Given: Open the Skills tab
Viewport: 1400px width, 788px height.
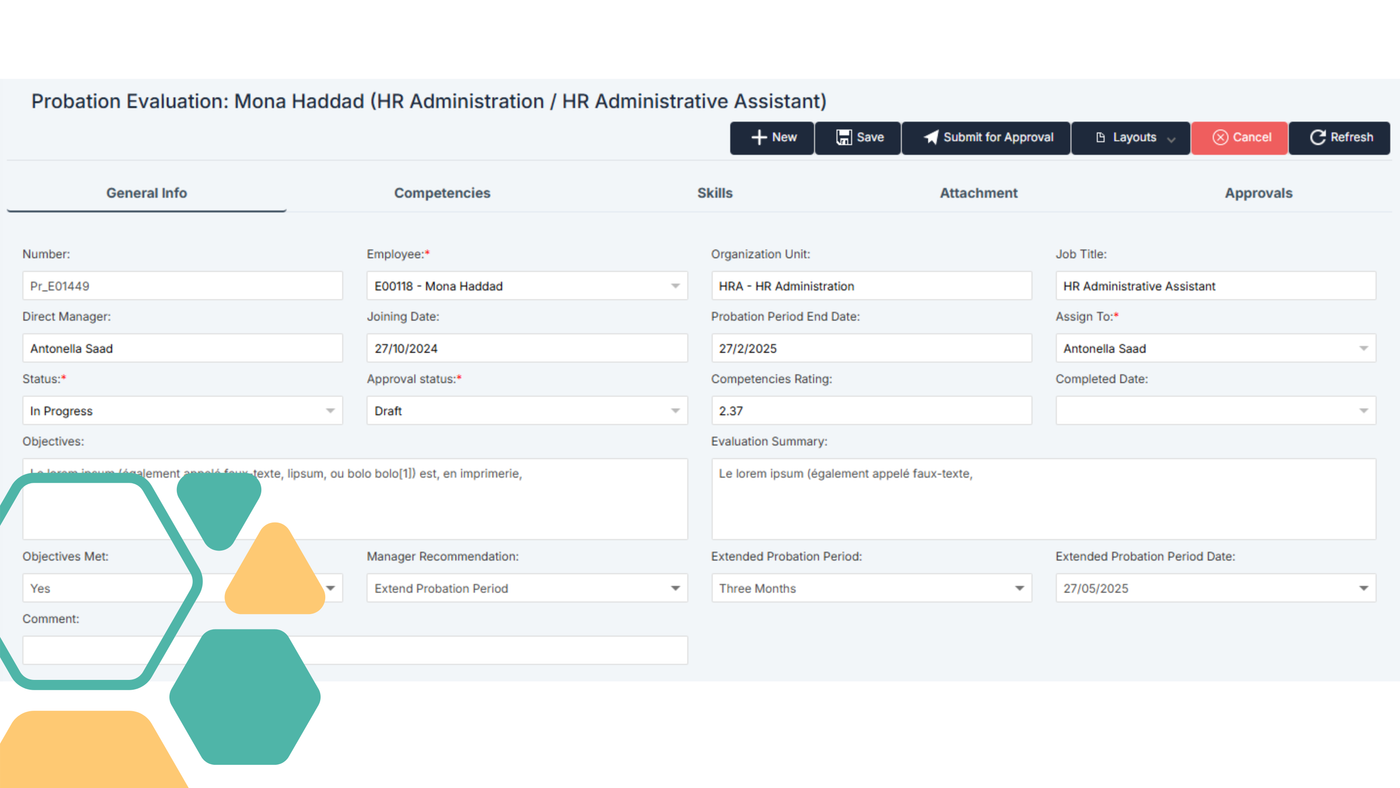Looking at the screenshot, I should (715, 193).
